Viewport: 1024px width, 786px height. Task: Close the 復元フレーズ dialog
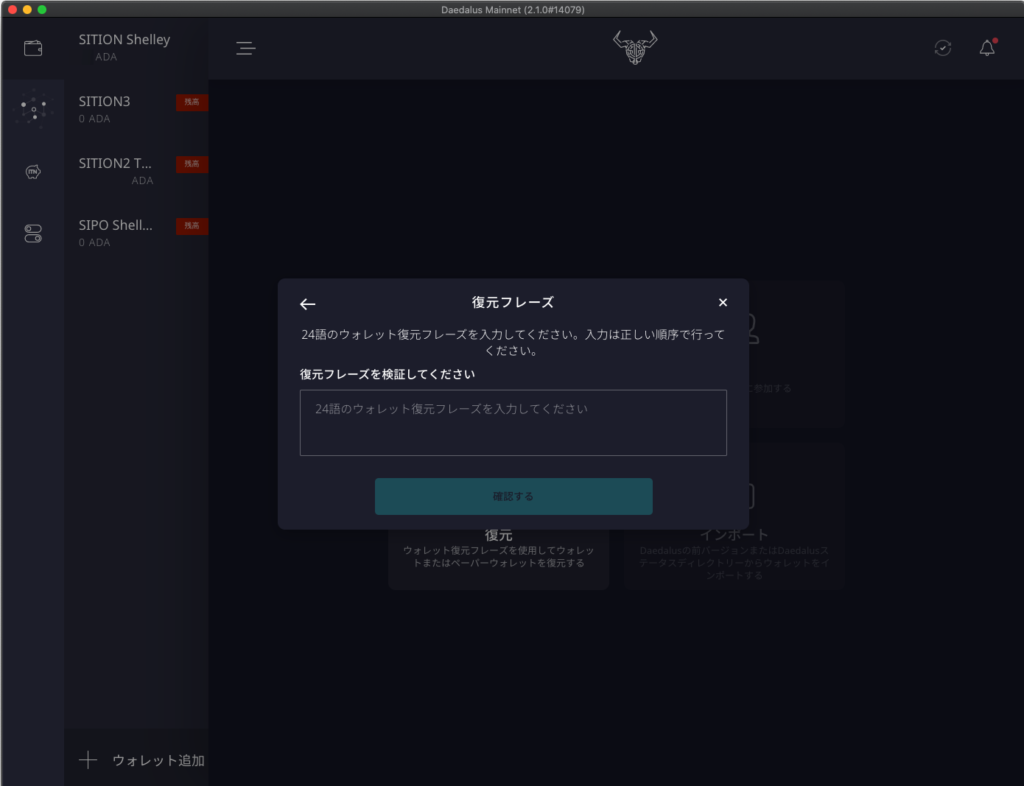[723, 303]
